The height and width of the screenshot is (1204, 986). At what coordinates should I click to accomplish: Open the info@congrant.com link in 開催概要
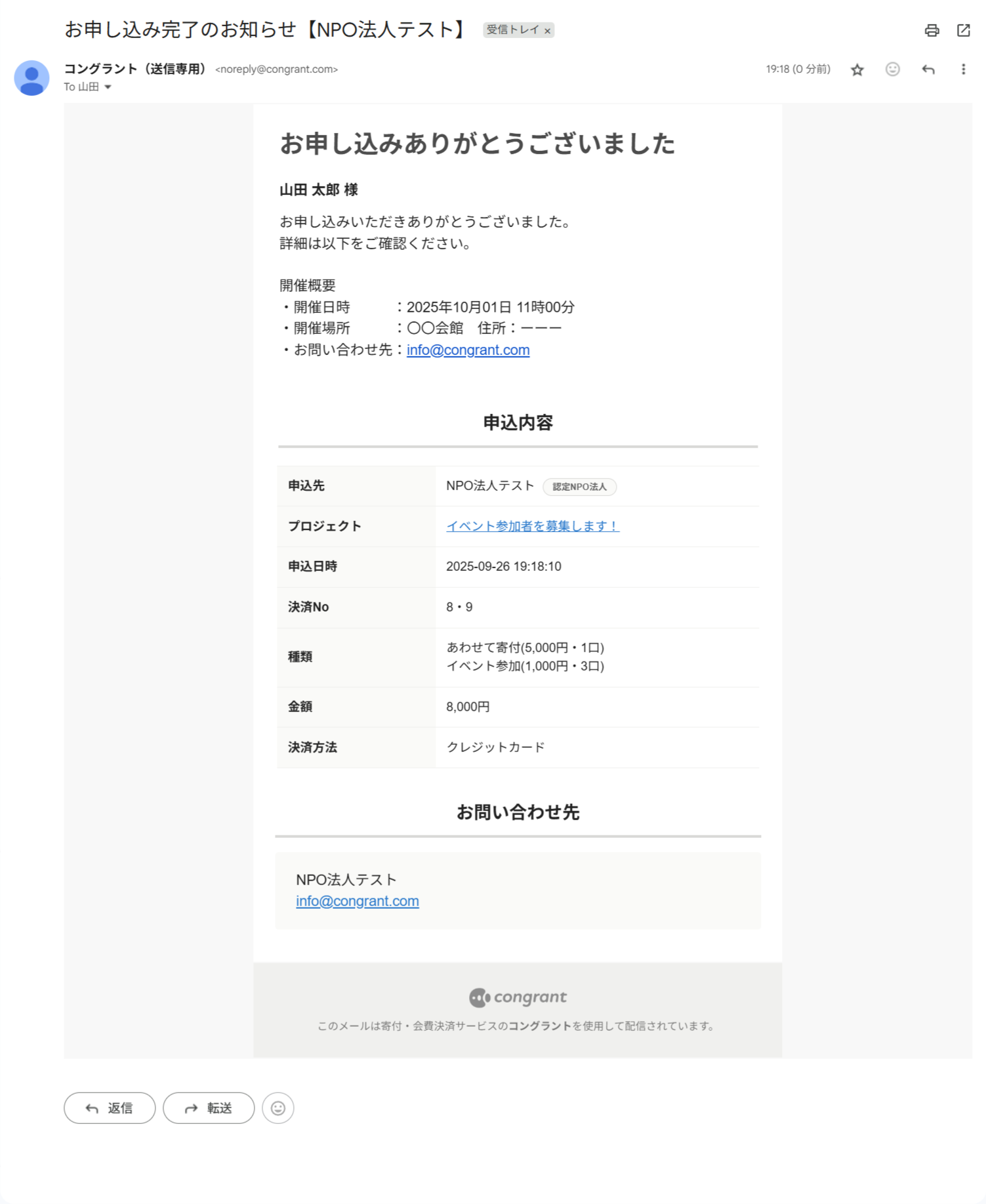click(468, 350)
